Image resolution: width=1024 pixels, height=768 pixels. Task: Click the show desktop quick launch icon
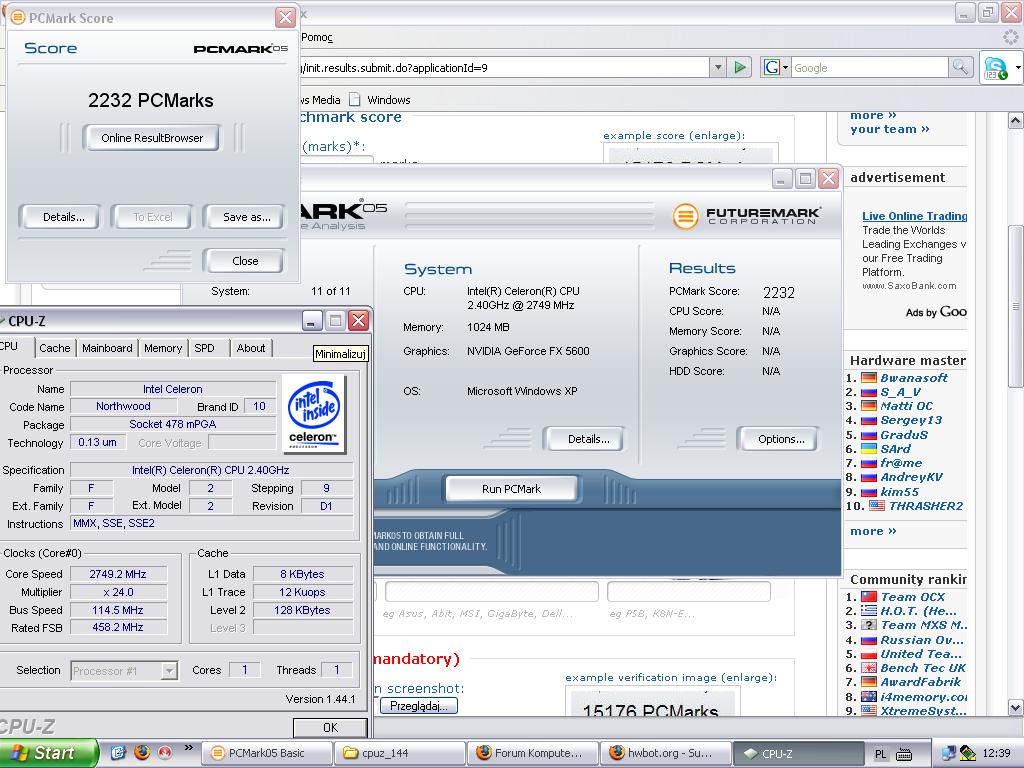118,752
